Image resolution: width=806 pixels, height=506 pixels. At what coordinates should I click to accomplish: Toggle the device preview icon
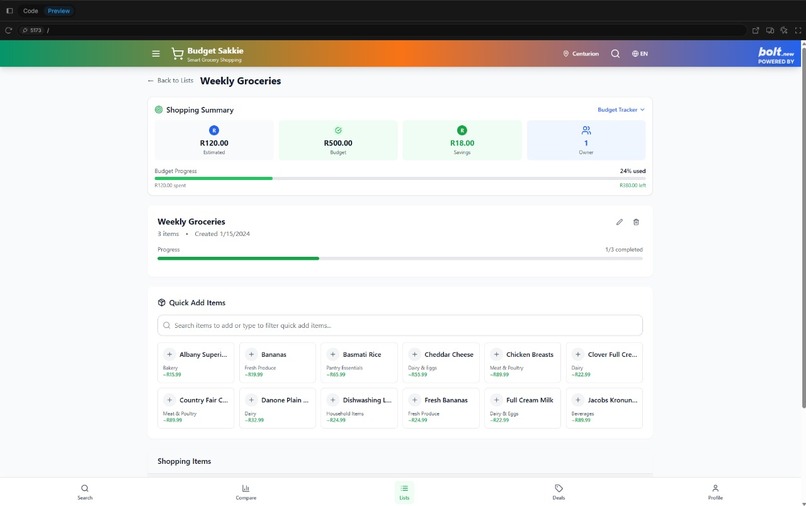pos(770,30)
